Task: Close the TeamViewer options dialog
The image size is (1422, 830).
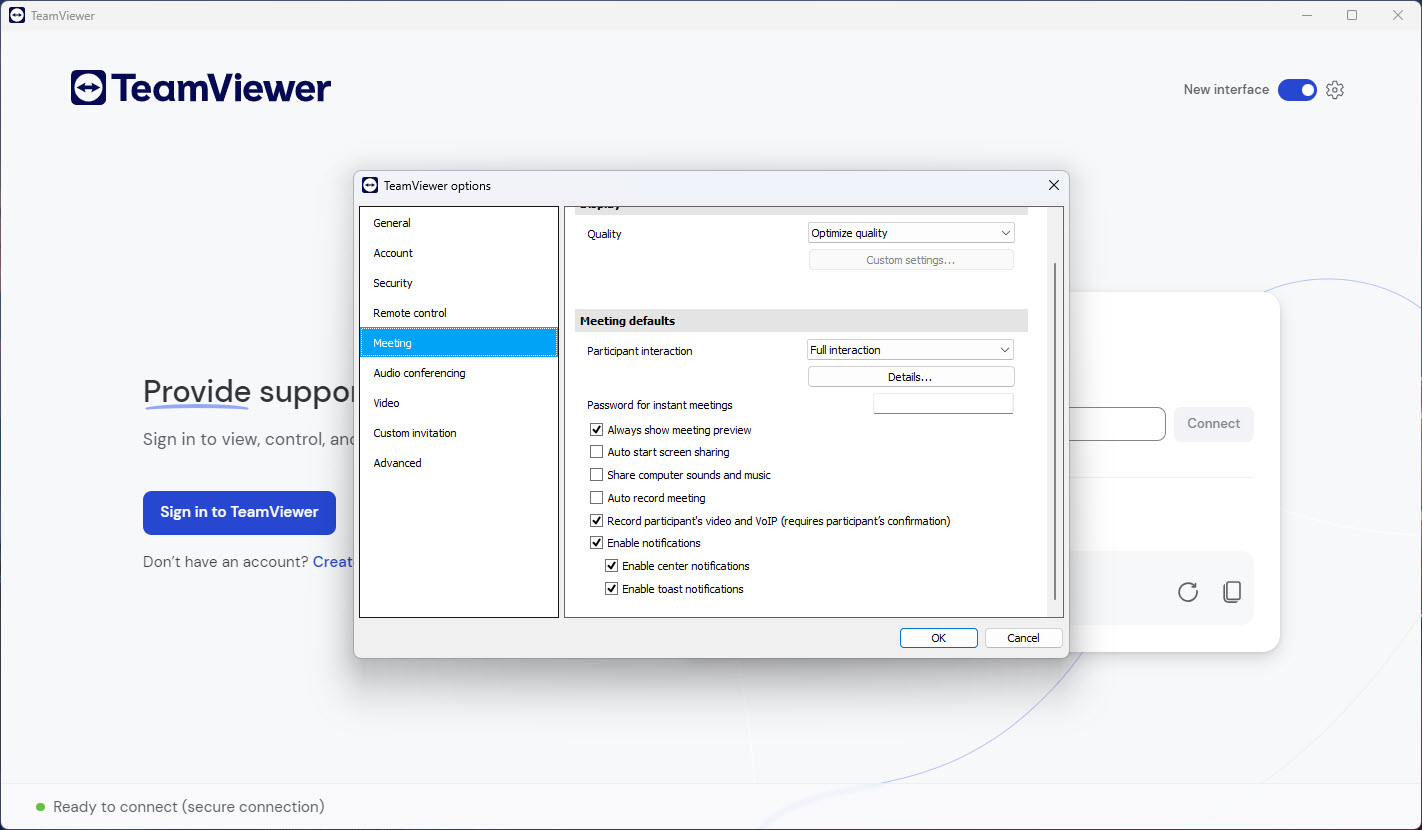Action: click(x=1053, y=185)
